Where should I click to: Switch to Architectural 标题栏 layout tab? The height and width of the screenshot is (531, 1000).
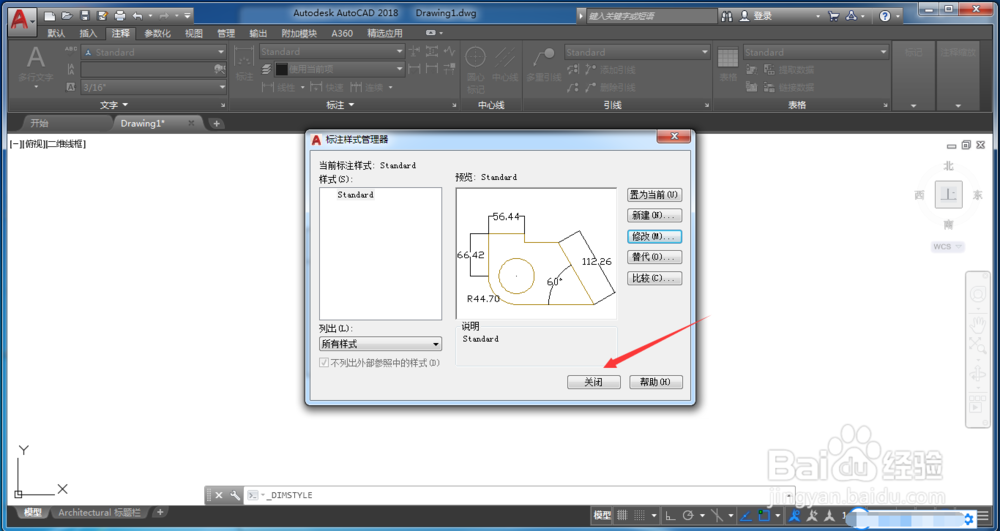98,513
